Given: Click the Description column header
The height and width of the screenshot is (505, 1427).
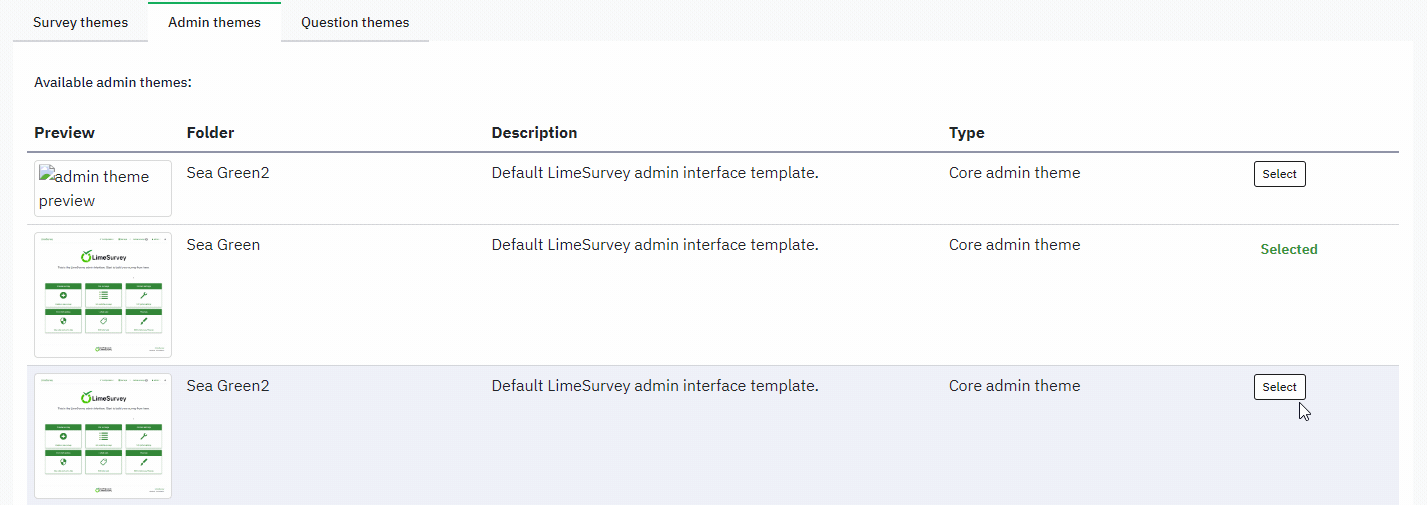Looking at the screenshot, I should coord(534,133).
